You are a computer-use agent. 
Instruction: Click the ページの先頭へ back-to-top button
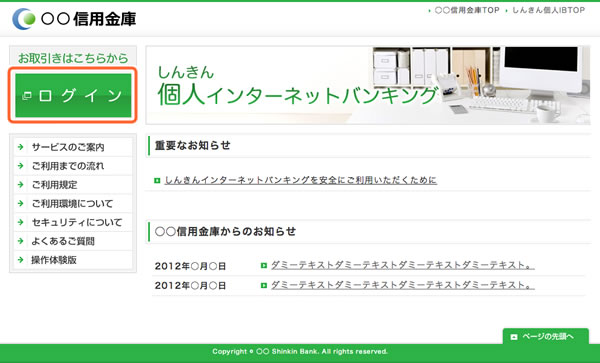546,336
